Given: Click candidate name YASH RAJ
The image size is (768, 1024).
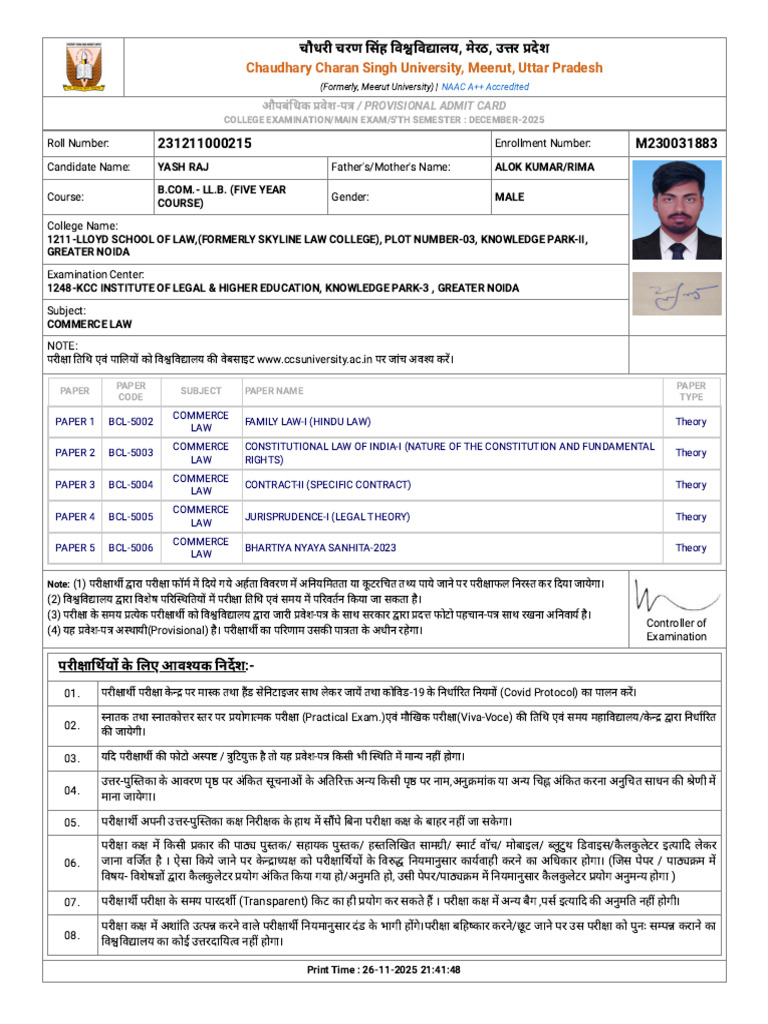Looking at the screenshot, I should (183, 167).
